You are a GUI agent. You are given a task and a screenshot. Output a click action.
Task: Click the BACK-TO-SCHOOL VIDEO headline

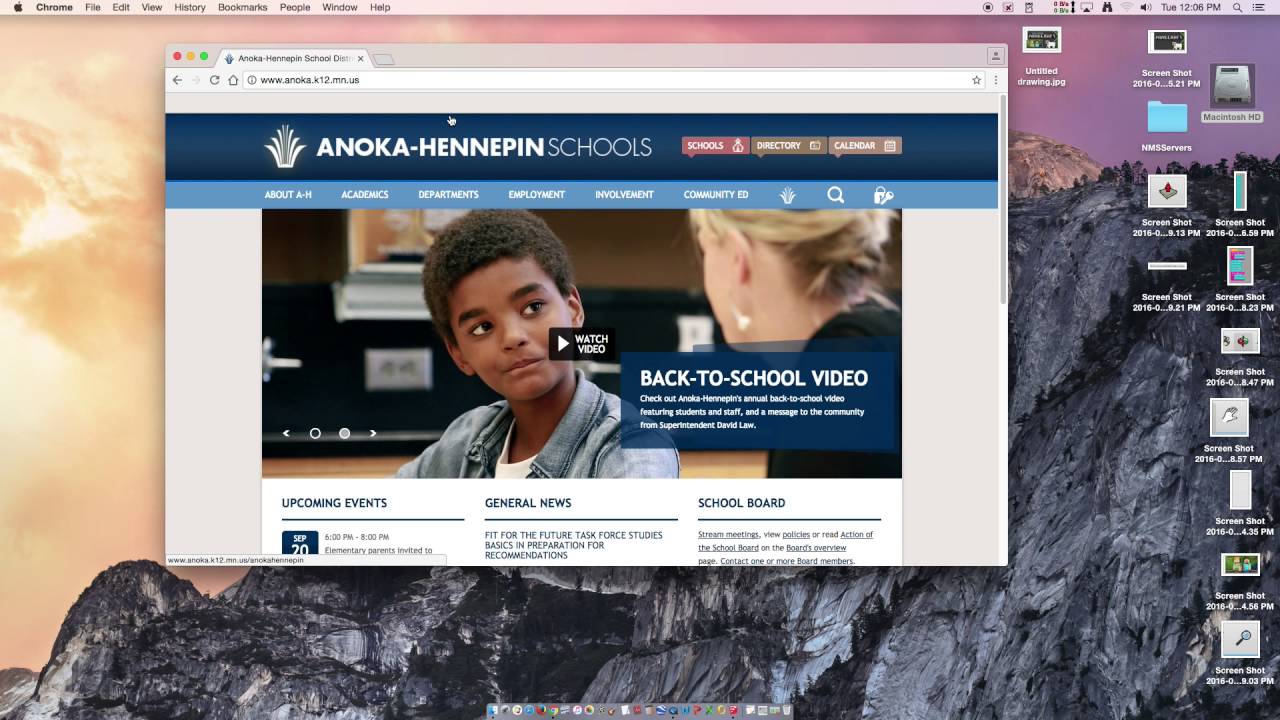[x=754, y=378]
